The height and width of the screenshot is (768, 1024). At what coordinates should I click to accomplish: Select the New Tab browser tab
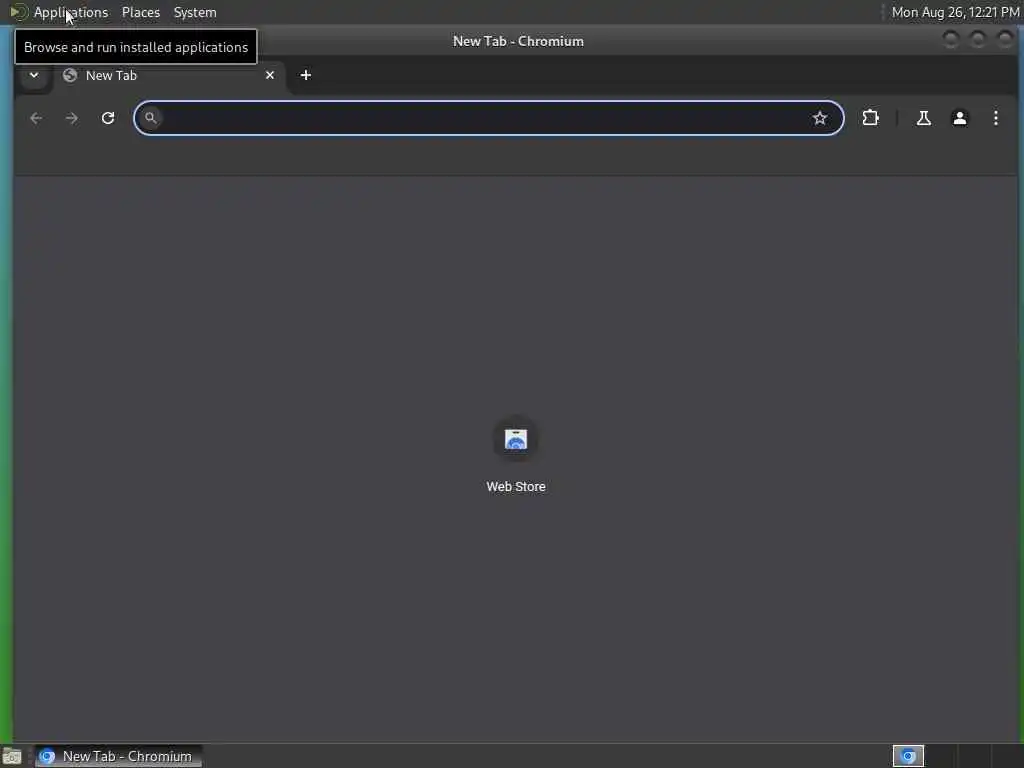[168, 76]
